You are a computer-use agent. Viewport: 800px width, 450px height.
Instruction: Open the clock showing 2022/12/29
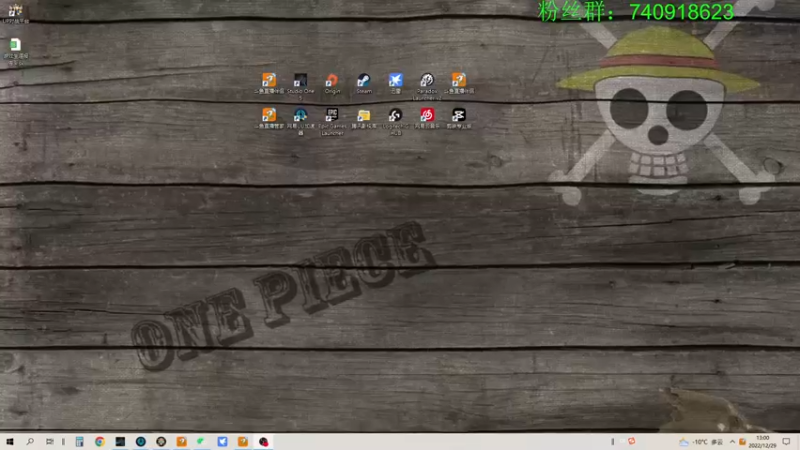point(763,442)
